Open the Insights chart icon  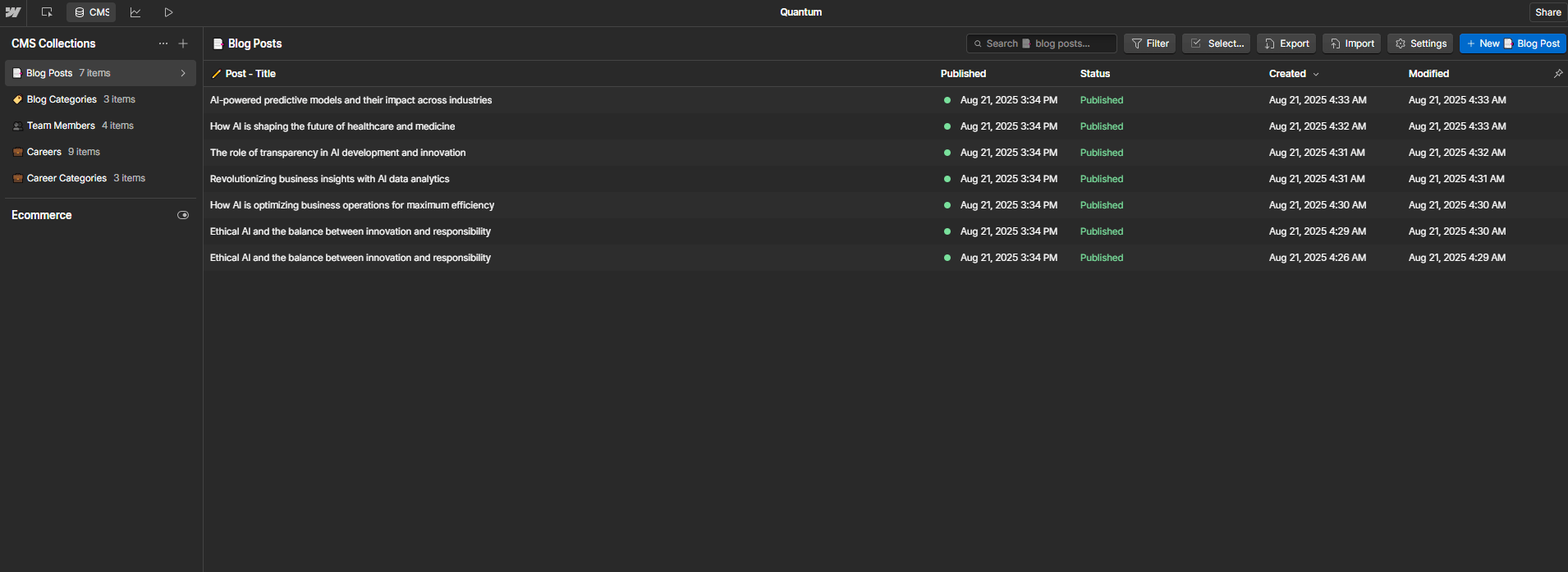coord(135,12)
